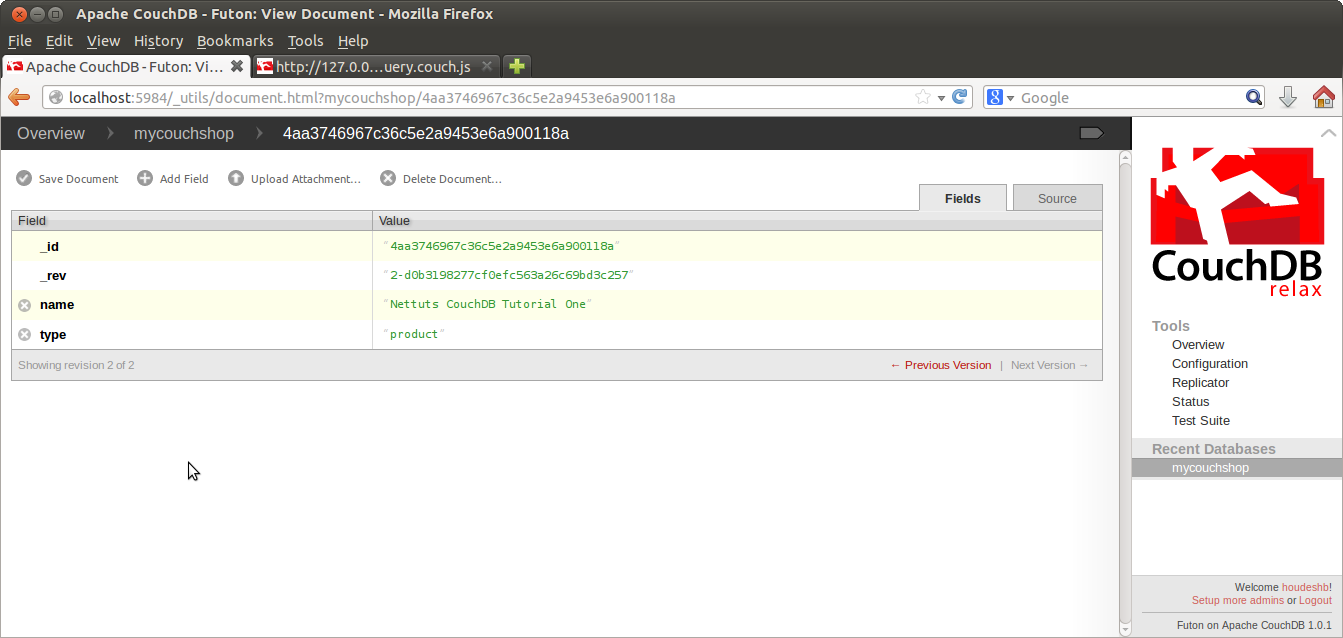Click the CouchDB relax logo
The width and height of the screenshot is (1343, 638).
tap(1237, 222)
